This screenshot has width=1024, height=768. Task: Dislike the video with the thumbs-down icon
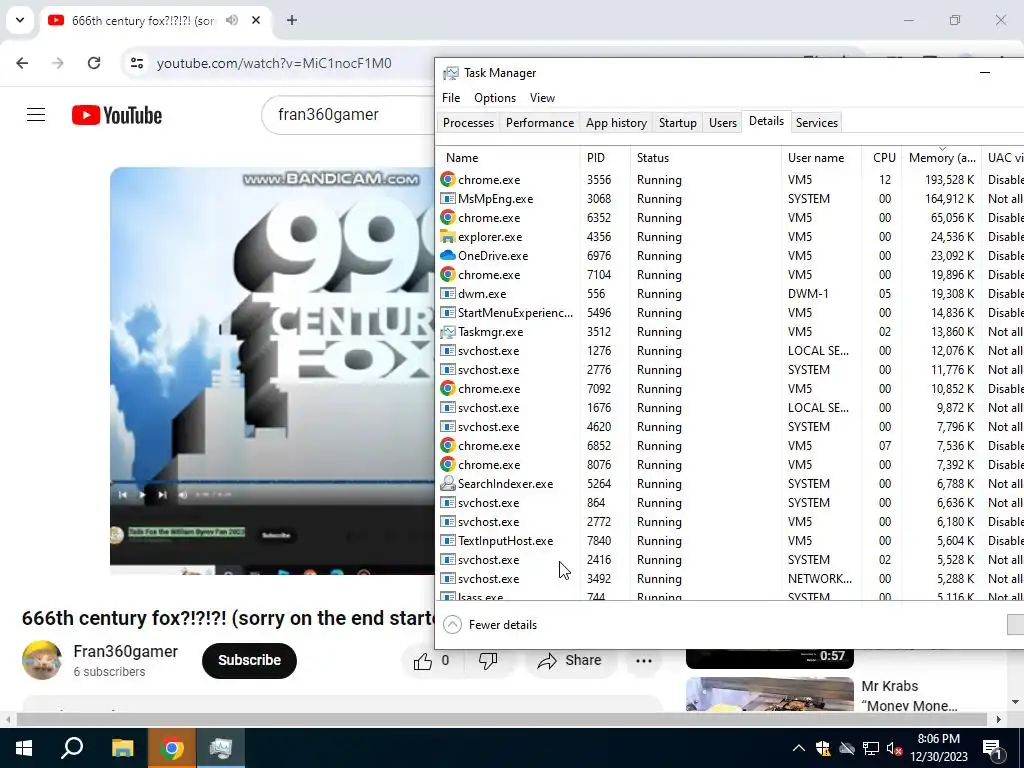[488, 661]
